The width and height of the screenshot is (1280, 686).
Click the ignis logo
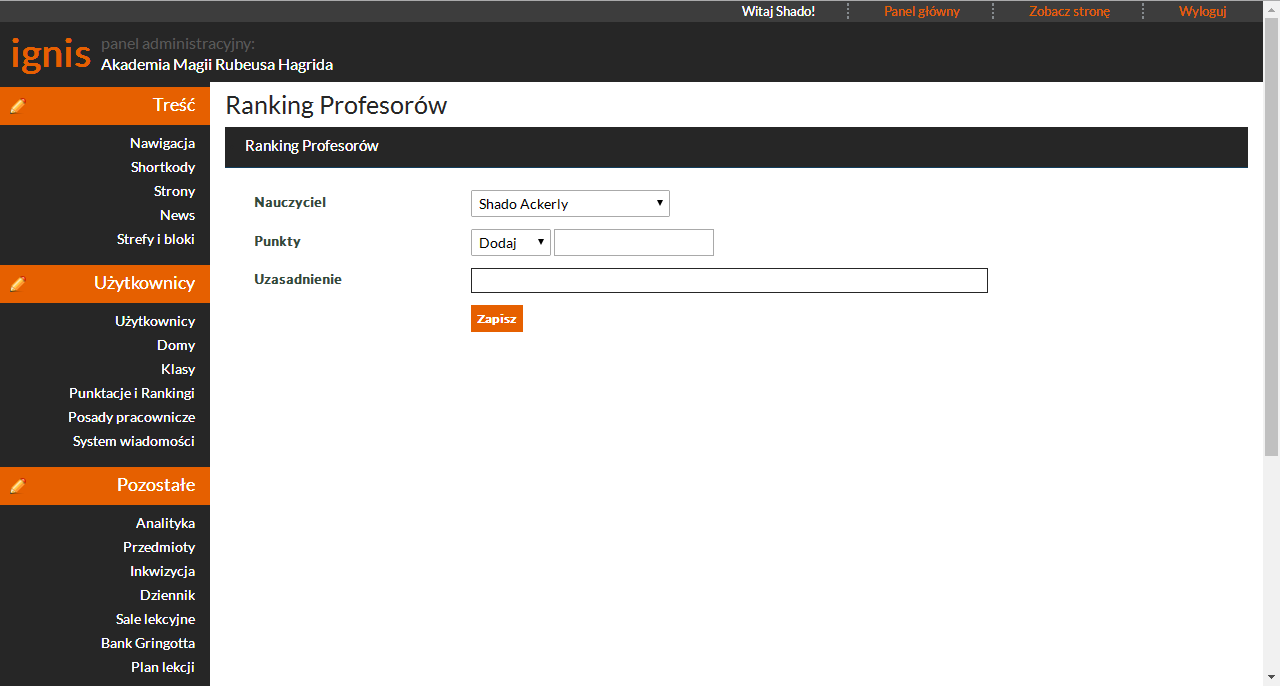[50, 54]
